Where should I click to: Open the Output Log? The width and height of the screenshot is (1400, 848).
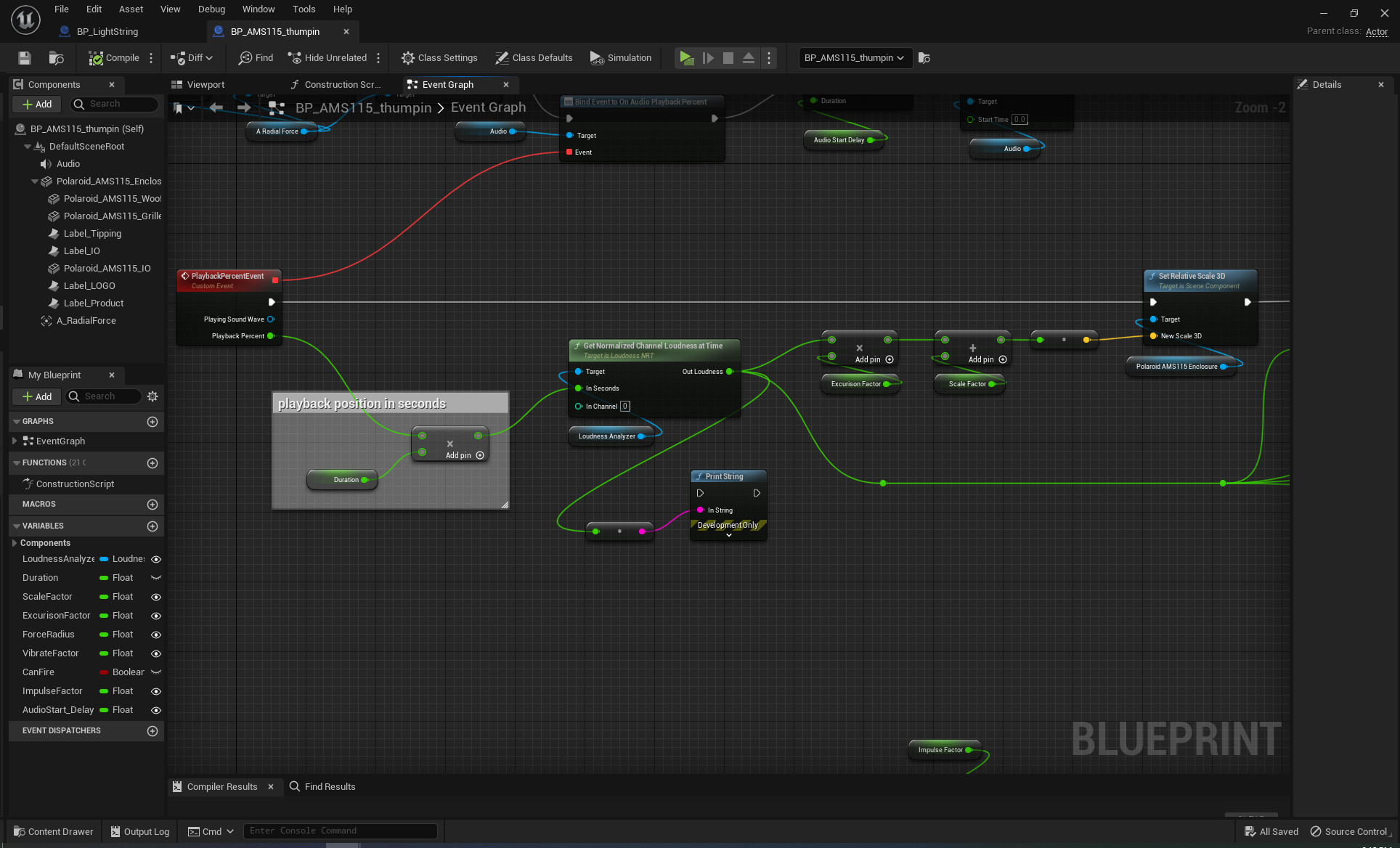tap(140, 831)
